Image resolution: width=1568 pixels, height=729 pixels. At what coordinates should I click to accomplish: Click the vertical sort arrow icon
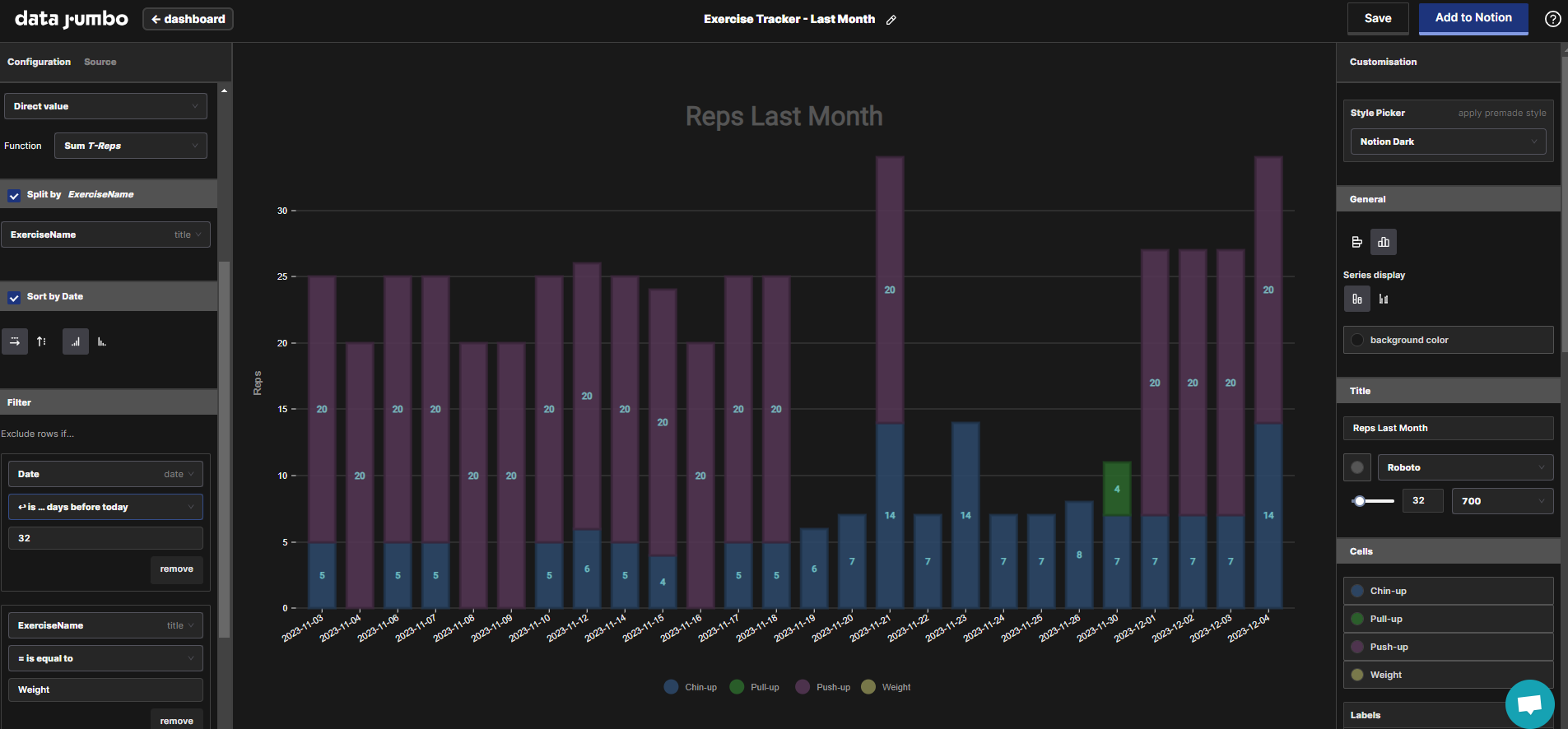click(x=41, y=341)
